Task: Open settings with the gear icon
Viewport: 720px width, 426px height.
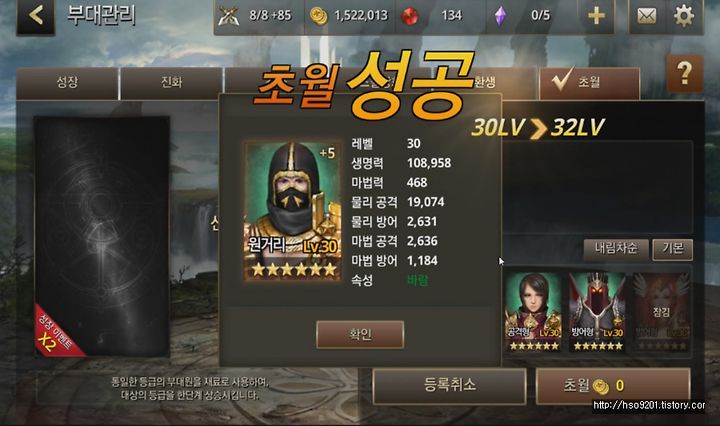Action: click(x=684, y=16)
